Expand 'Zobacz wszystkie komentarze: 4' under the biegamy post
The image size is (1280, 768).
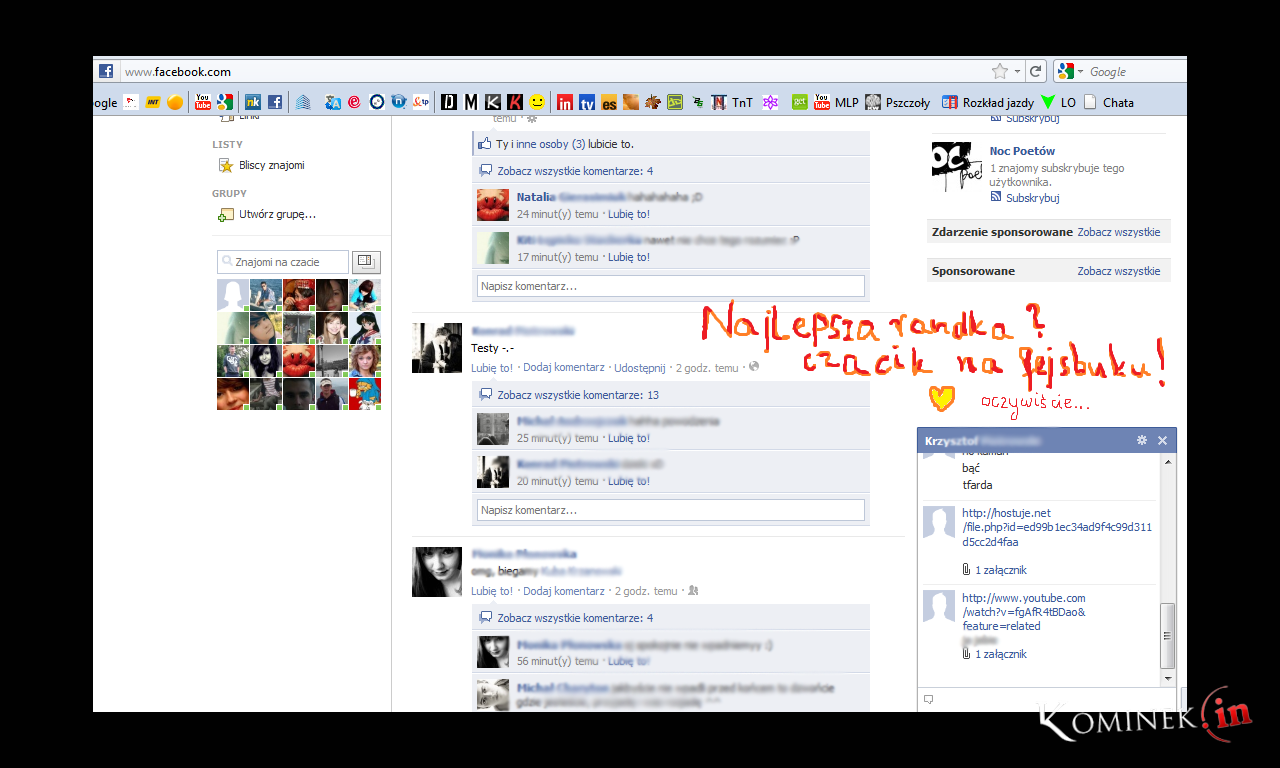click(x=575, y=618)
